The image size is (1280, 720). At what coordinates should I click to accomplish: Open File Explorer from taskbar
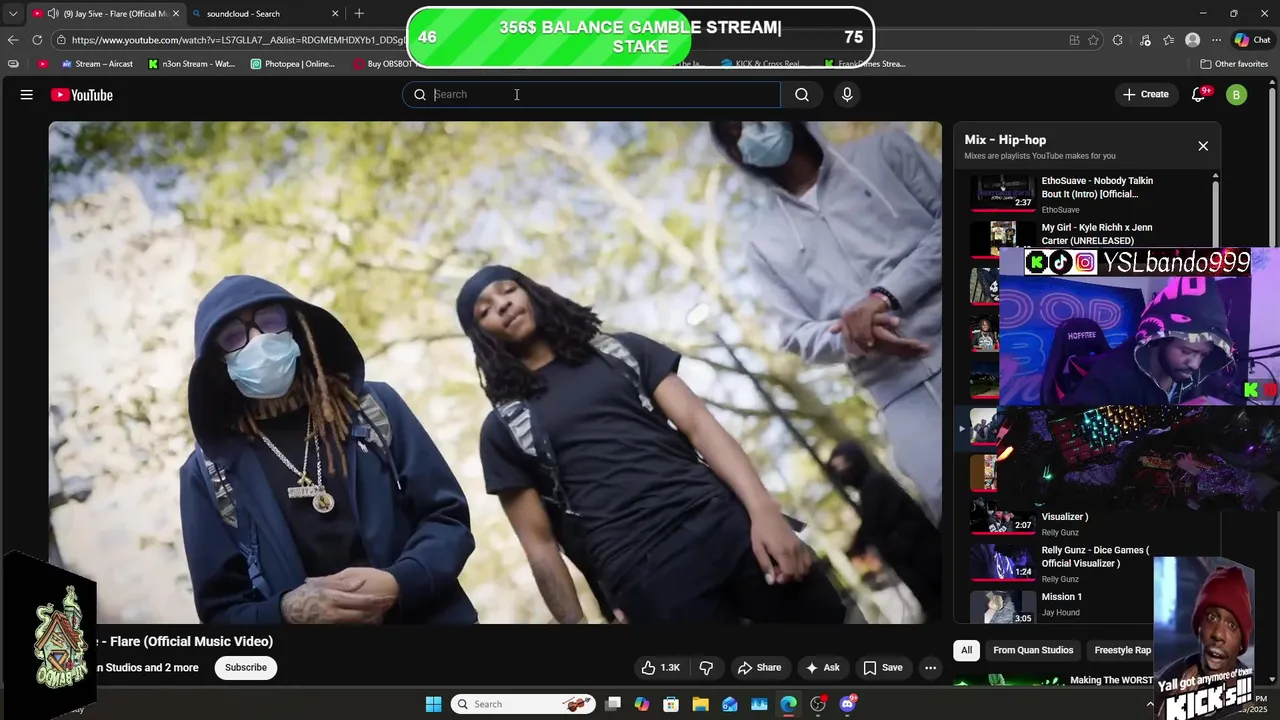point(700,704)
